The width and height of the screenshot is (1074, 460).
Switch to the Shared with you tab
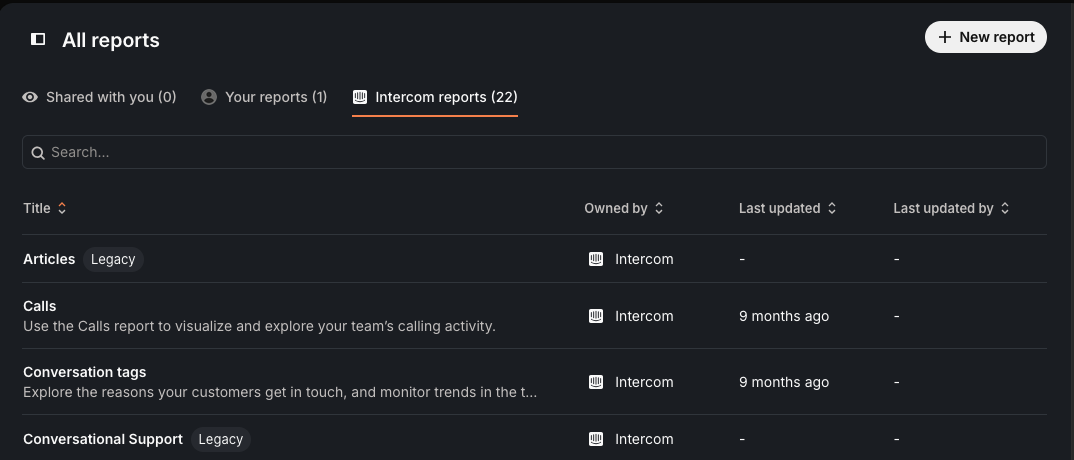(x=99, y=97)
